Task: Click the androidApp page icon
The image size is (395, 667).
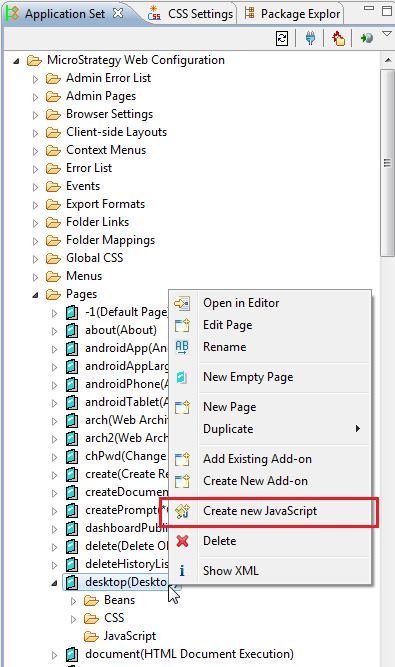Action: 72,348
